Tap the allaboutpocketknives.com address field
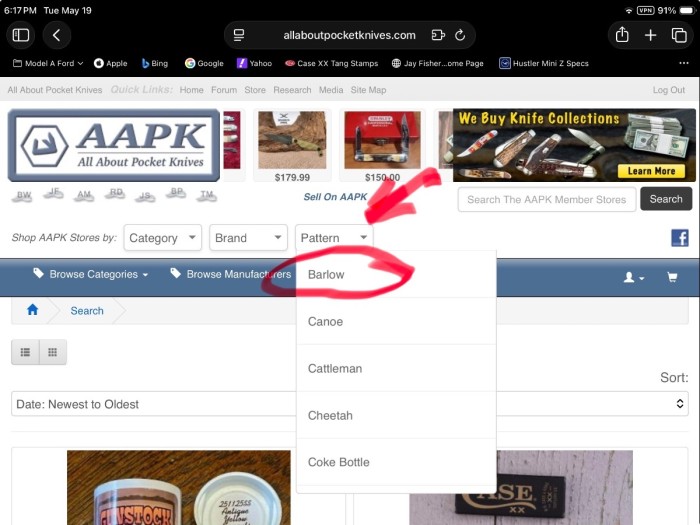This screenshot has width=700, height=525. point(349,35)
